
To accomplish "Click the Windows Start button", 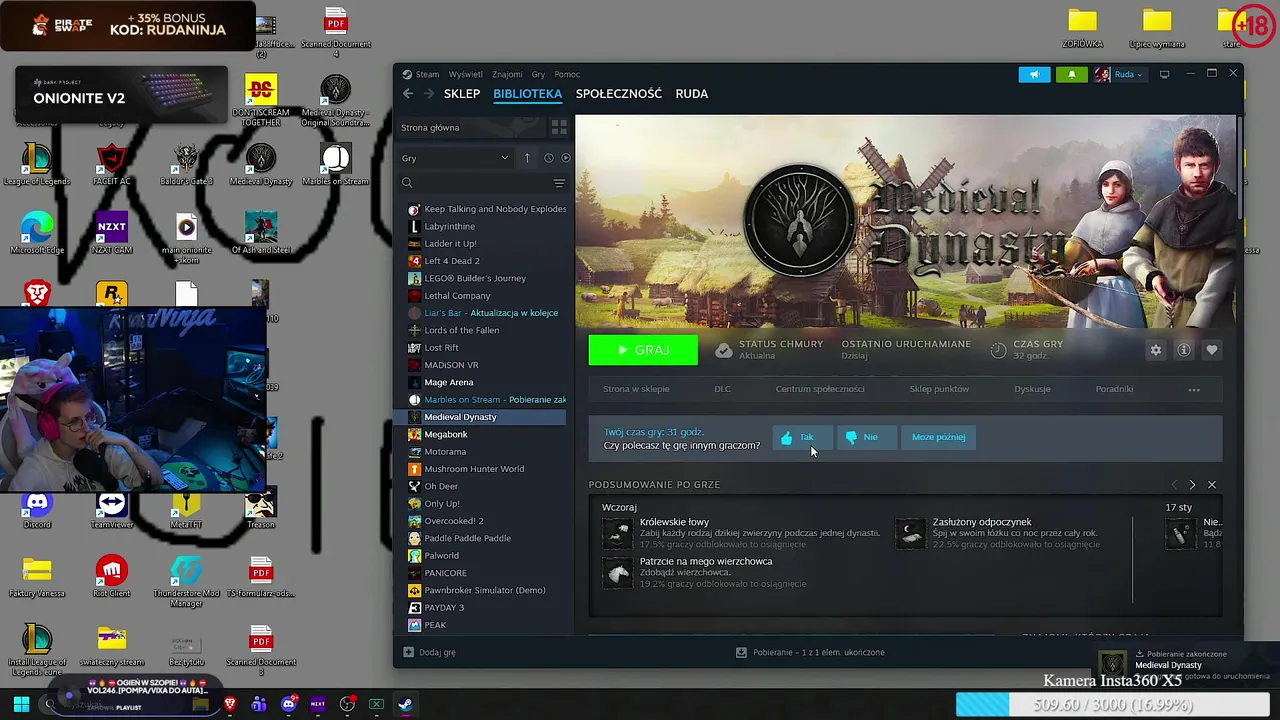I will (21, 704).
